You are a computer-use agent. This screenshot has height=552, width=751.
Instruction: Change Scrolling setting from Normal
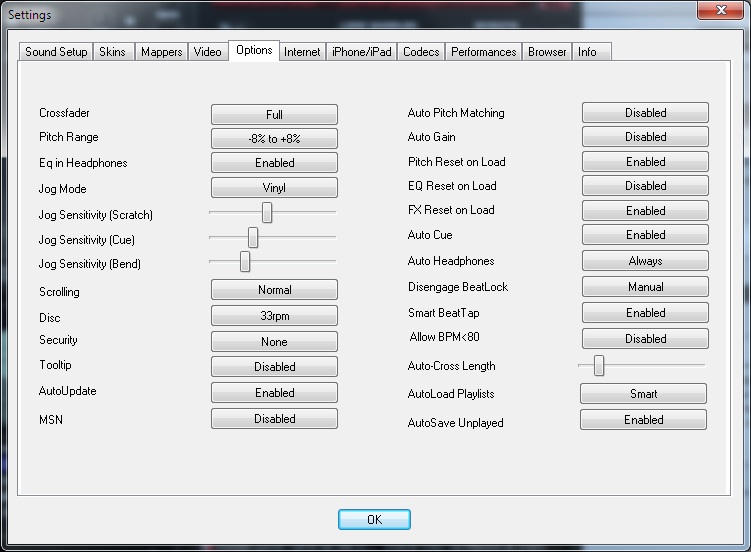click(274, 290)
